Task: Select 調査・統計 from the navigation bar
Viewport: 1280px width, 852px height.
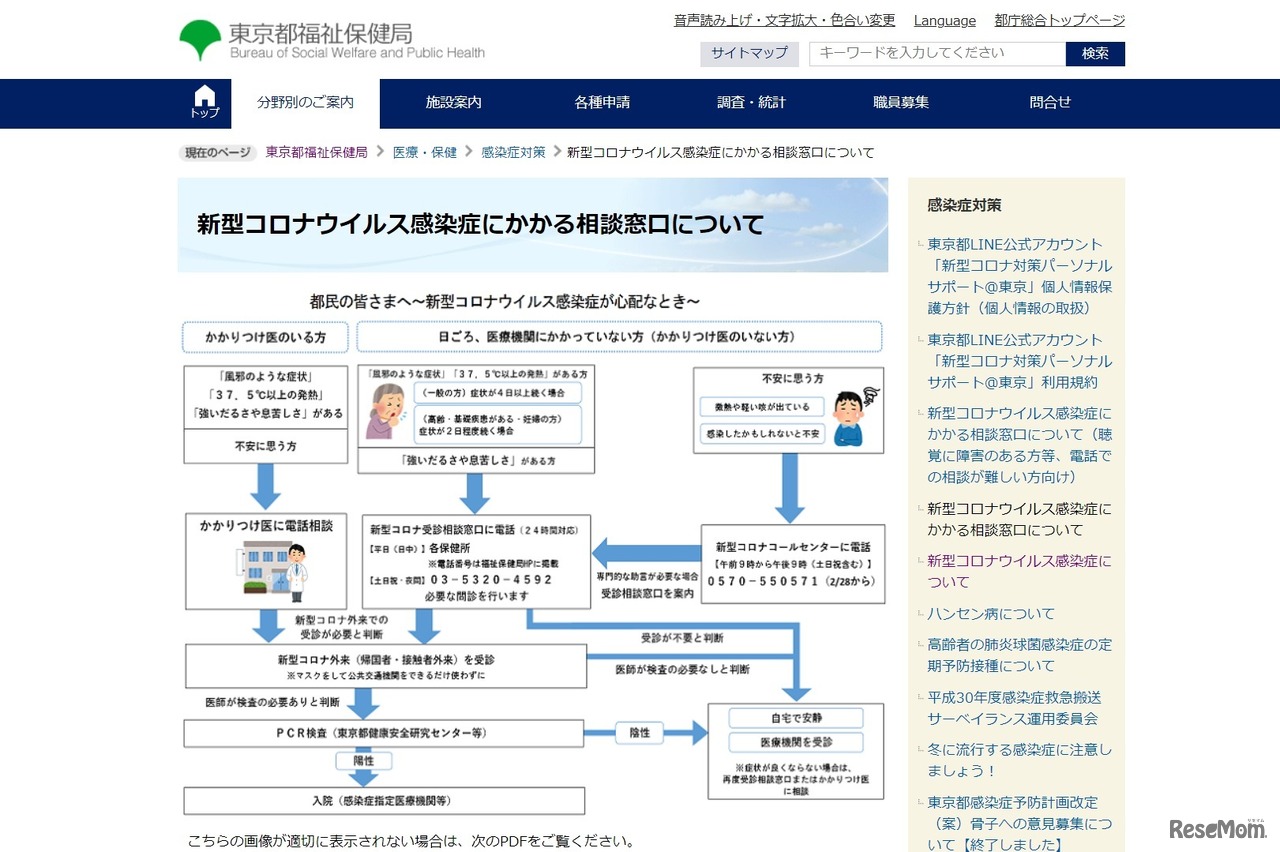Action: pos(751,103)
